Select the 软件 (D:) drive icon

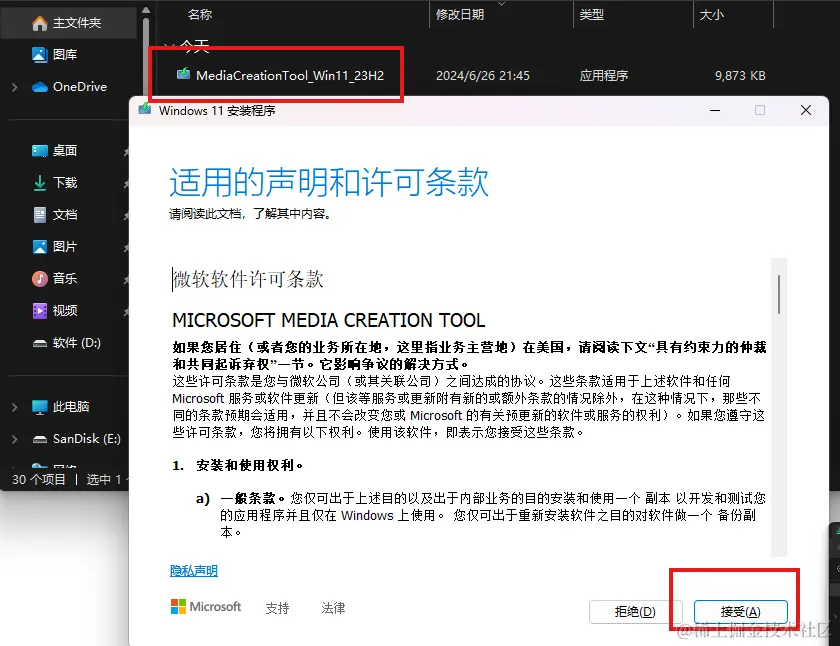(40, 343)
